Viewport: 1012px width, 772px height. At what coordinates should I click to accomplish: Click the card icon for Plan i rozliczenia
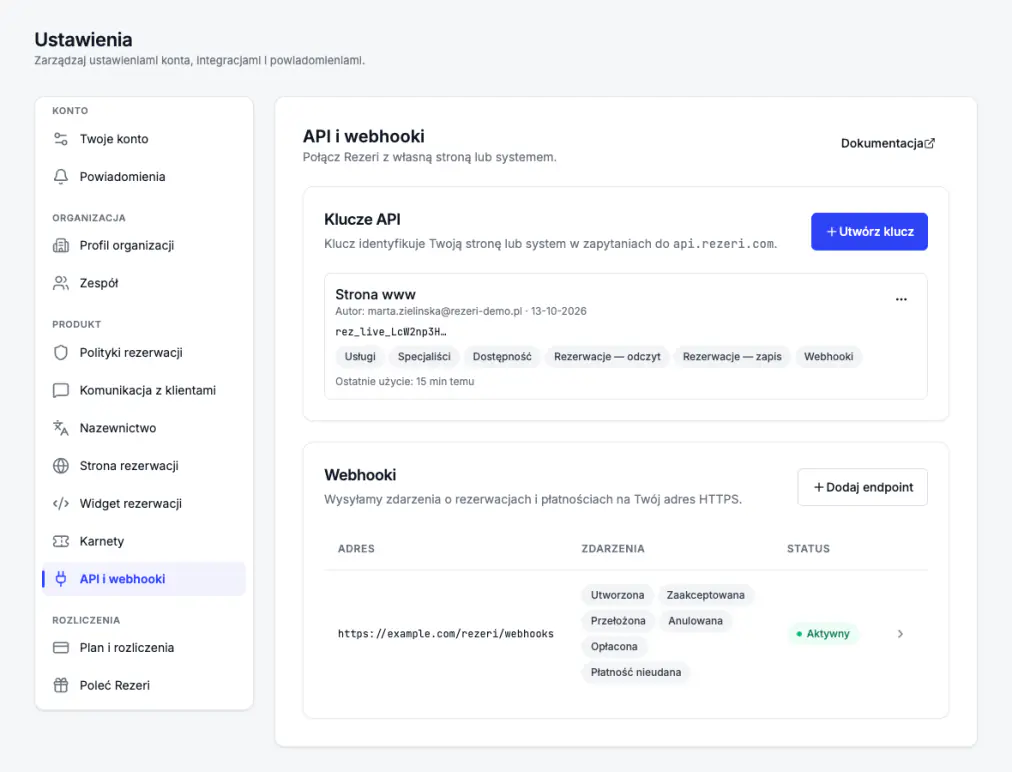pyautogui.click(x=61, y=647)
